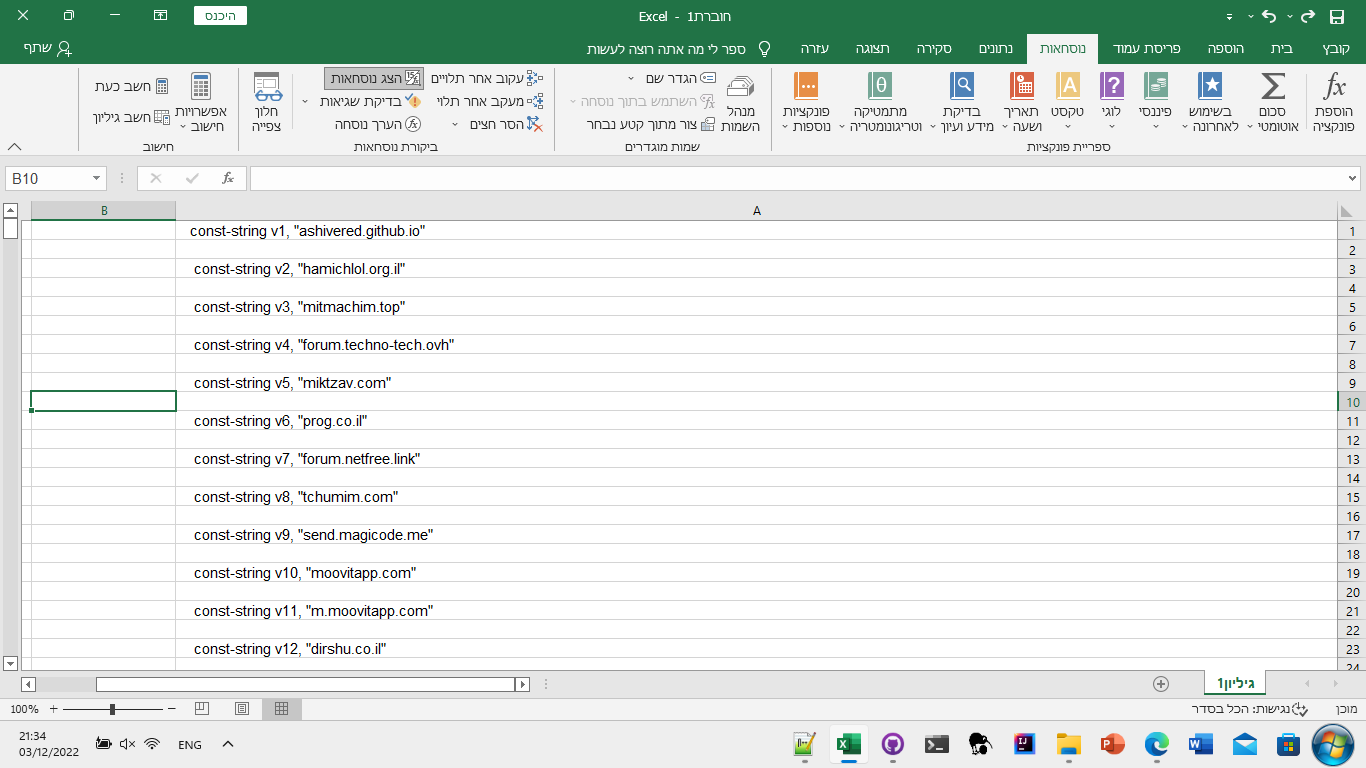Switch to the Review (סקירה) tab
Image resolution: width=1366 pixels, height=768 pixels.
tap(934, 48)
